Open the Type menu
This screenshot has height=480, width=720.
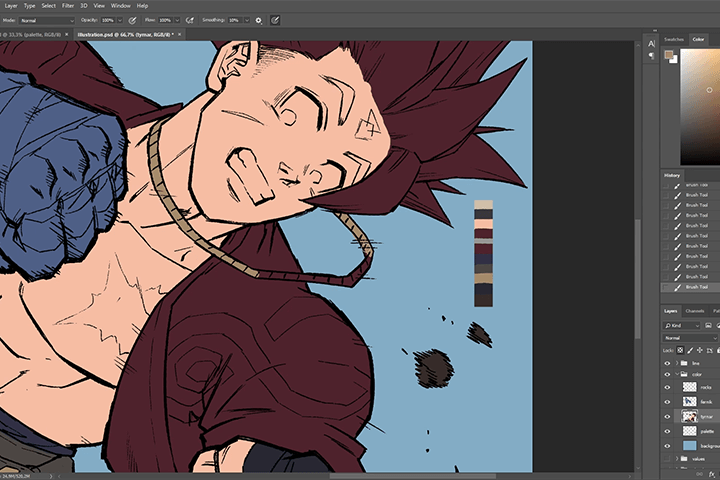(x=29, y=6)
